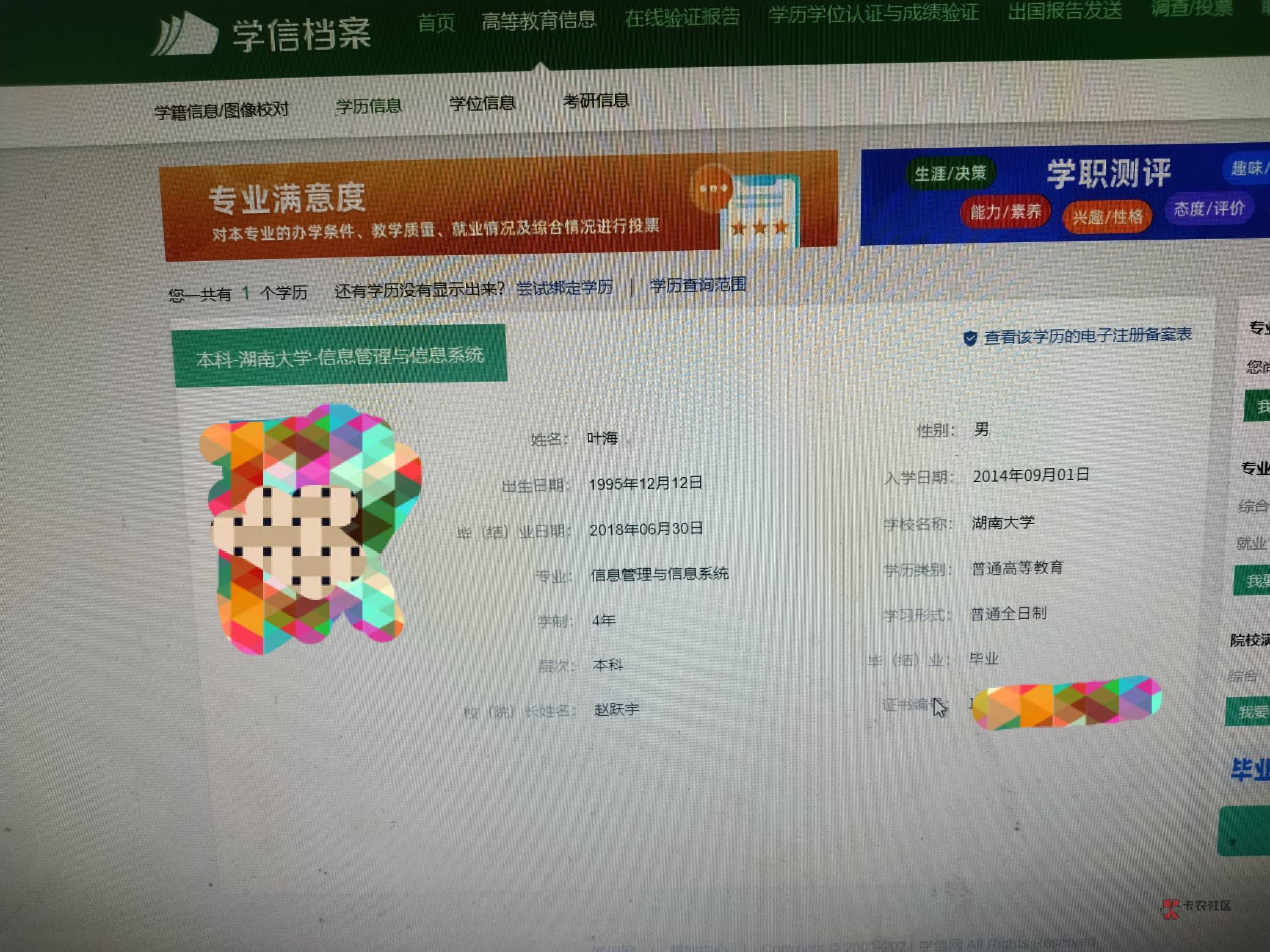Click the chat bubble icon on orange banner
The image size is (1270, 952).
tap(712, 189)
